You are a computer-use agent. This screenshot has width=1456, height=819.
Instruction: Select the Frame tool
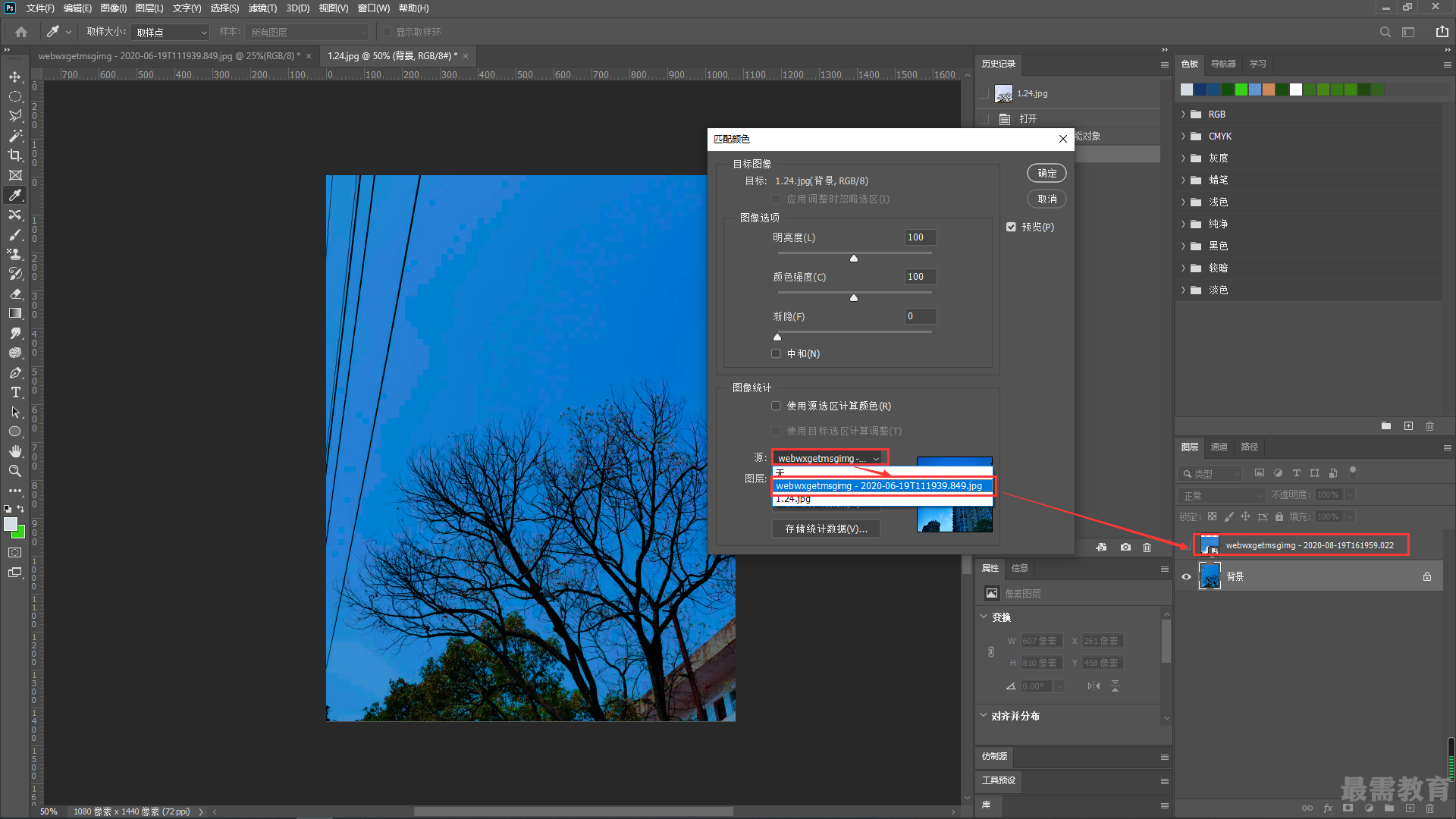[x=15, y=175]
